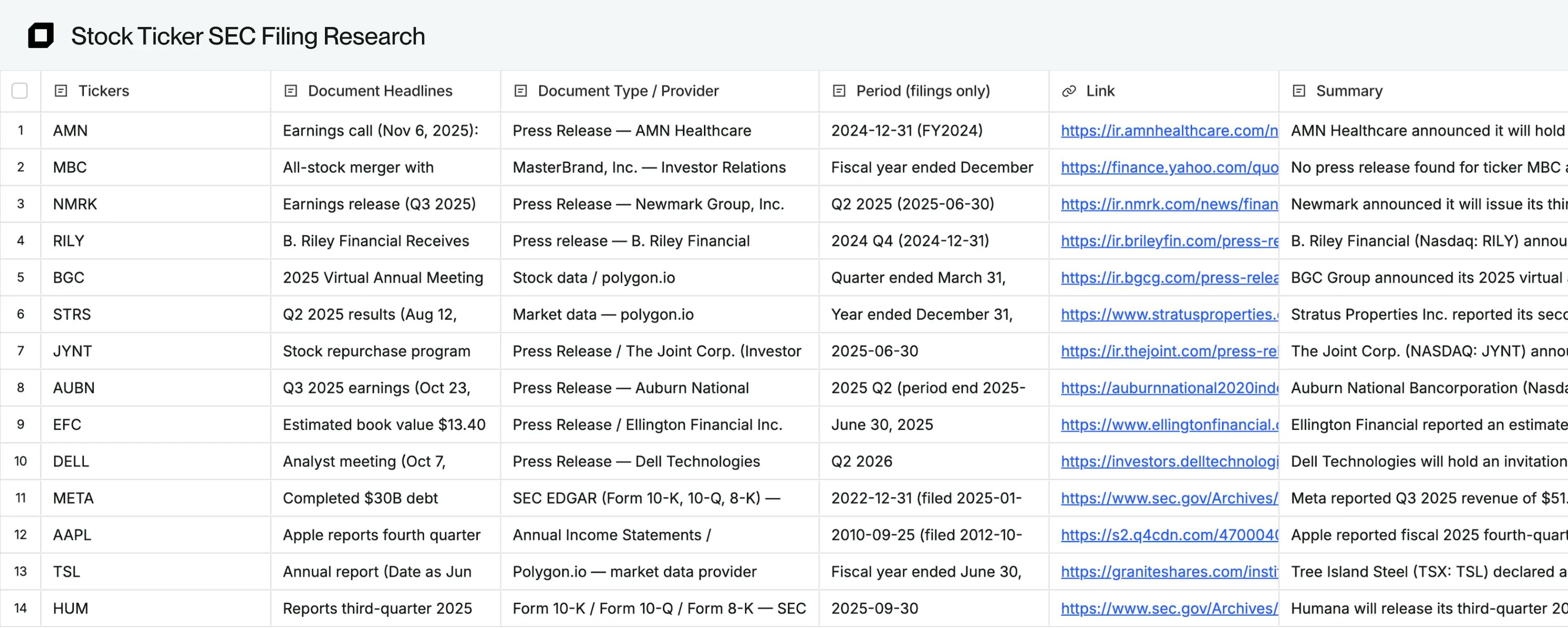This screenshot has height=628, width=1568.
Task: Click the text icon beside Summary header
Action: pyautogui.click(x=1299, y=91)
